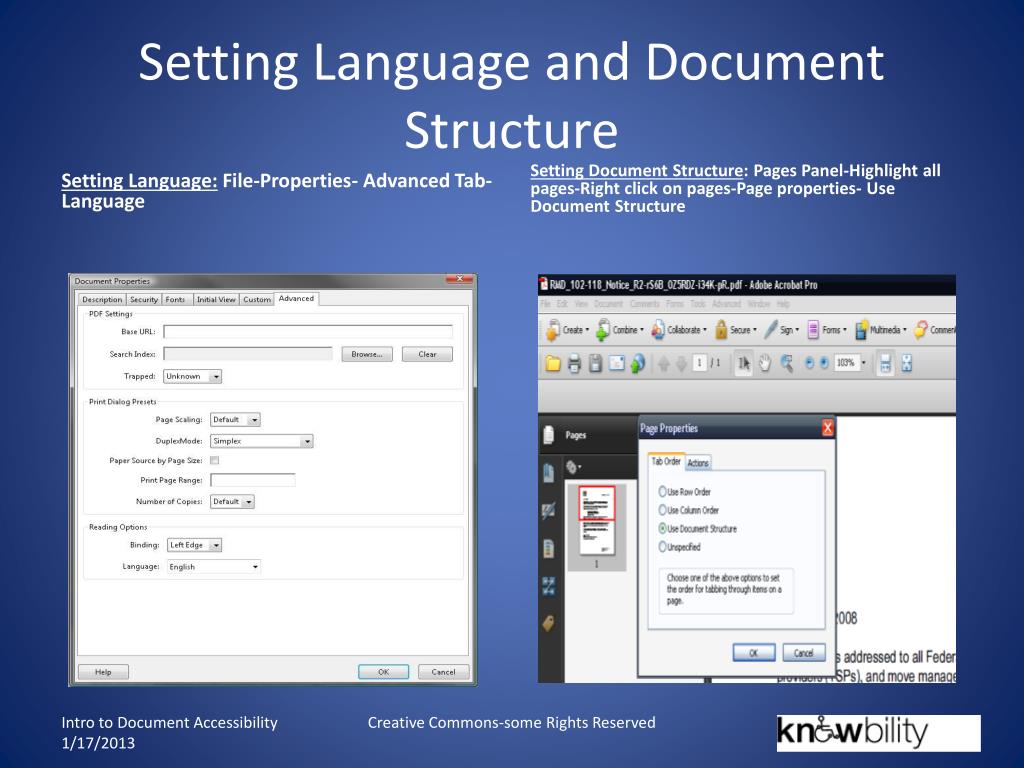Open the Binding dropdown showing Left Edge
The width and height of the screenshot is (1024, 768).
click(195, 545)
